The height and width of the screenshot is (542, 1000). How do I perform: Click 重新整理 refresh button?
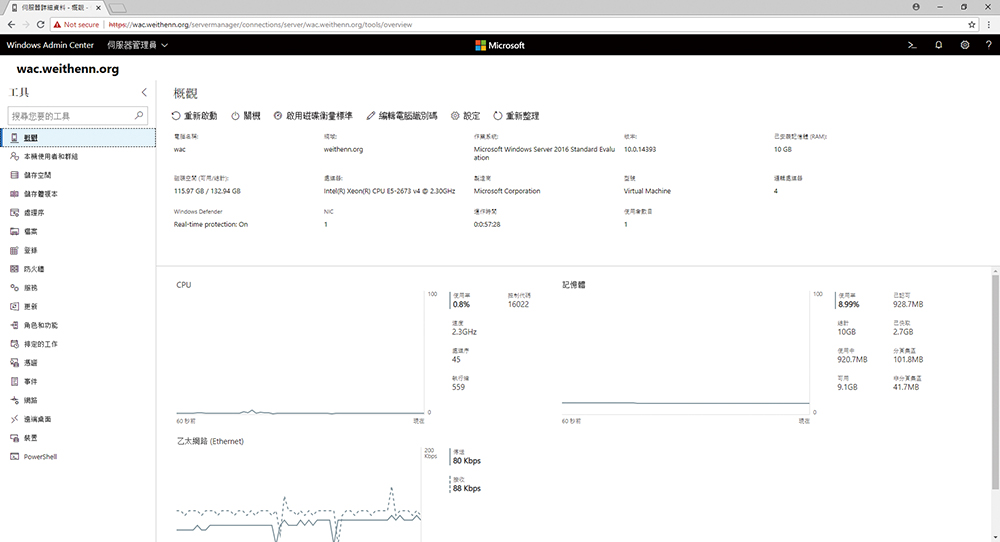(x=517, y=116)
